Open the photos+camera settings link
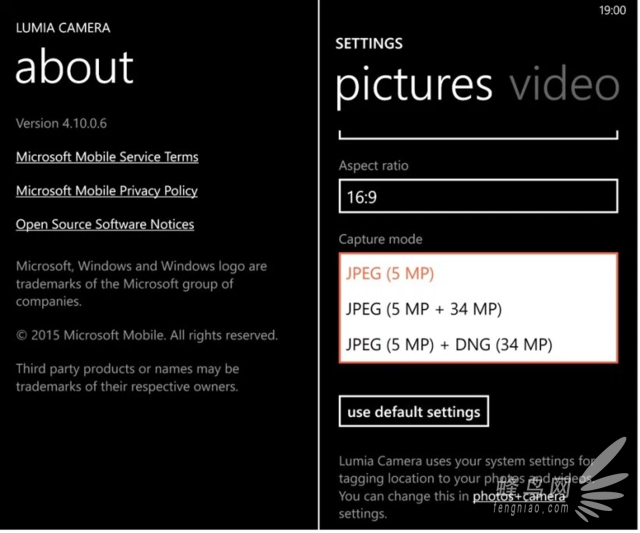 coord(519,496)
